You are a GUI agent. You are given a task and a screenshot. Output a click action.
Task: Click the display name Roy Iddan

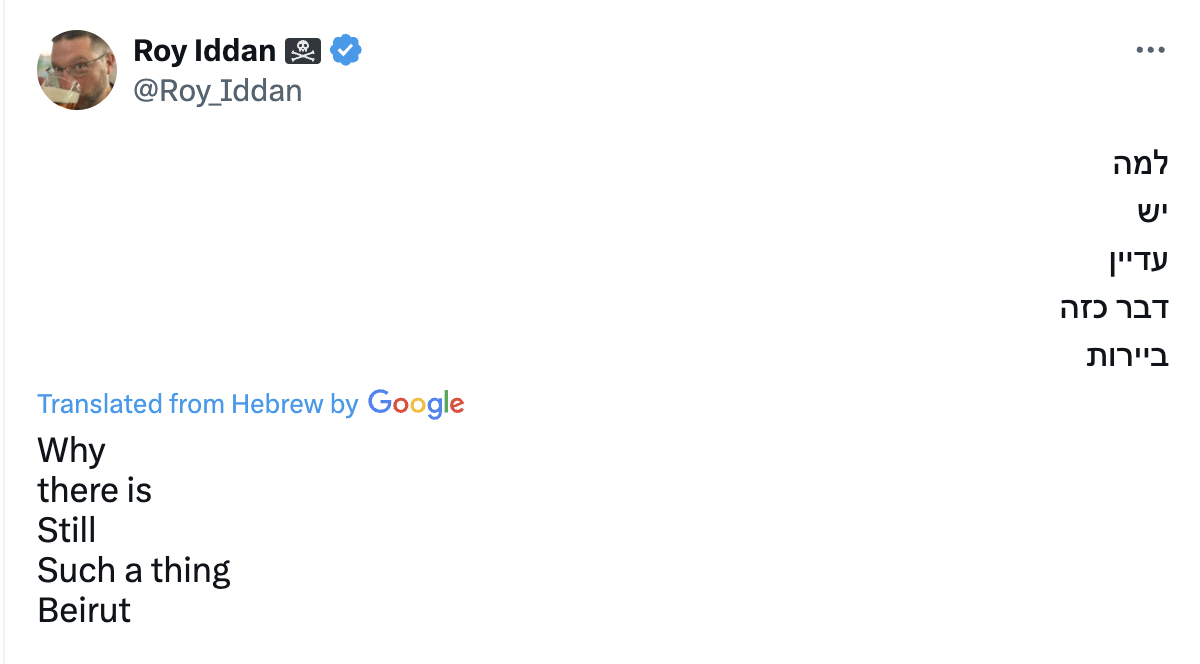(x=204, y=49)
